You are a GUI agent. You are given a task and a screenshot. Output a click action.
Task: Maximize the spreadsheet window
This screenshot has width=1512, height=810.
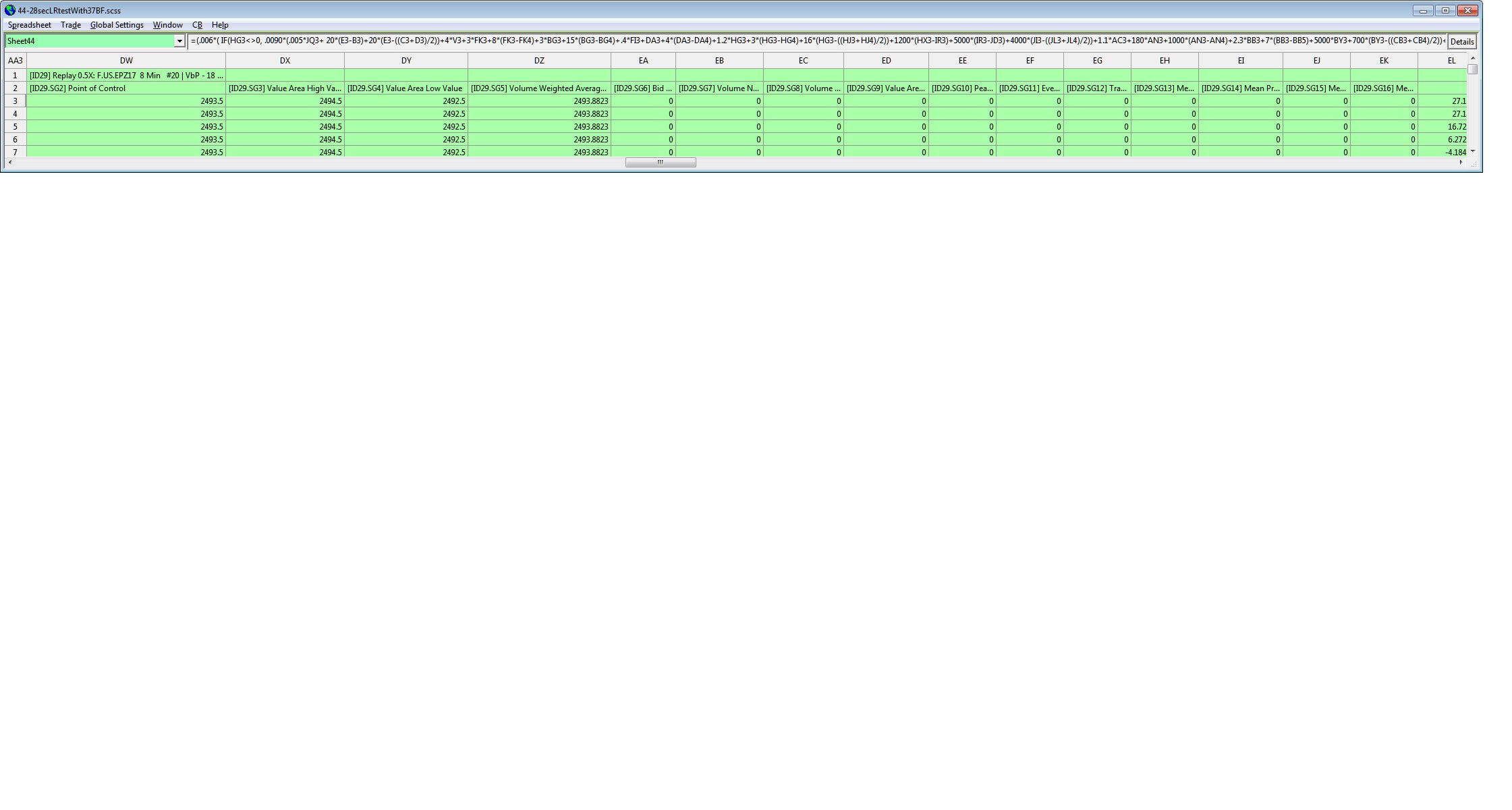pos(1445,10)
